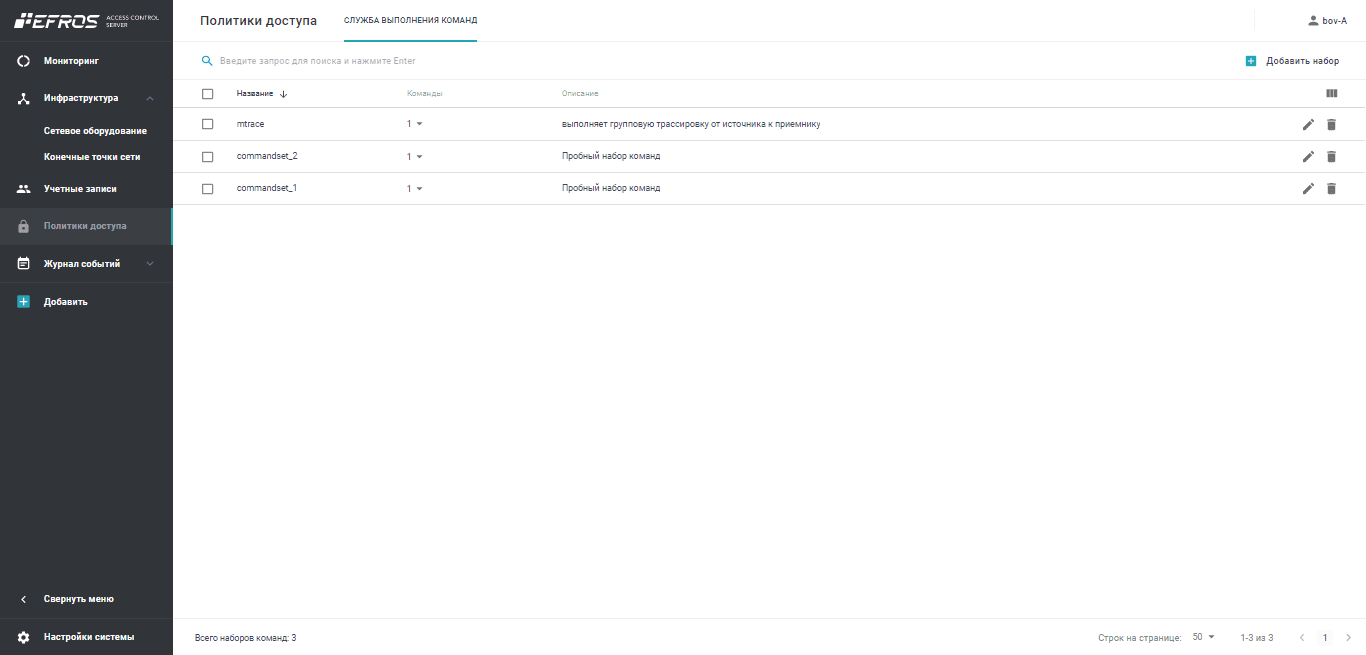This screenshot has height=655, width=1366.
Task: Select Политики доступа menu item
Action: pos(86,226)
